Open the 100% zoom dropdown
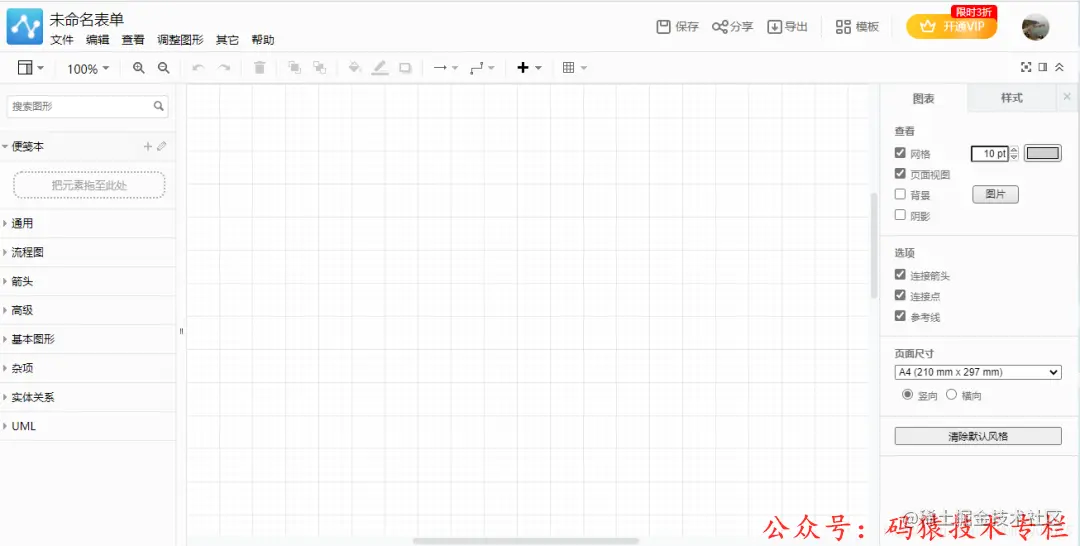Viewport: 1080px width, 546px height. click(87, 68)
